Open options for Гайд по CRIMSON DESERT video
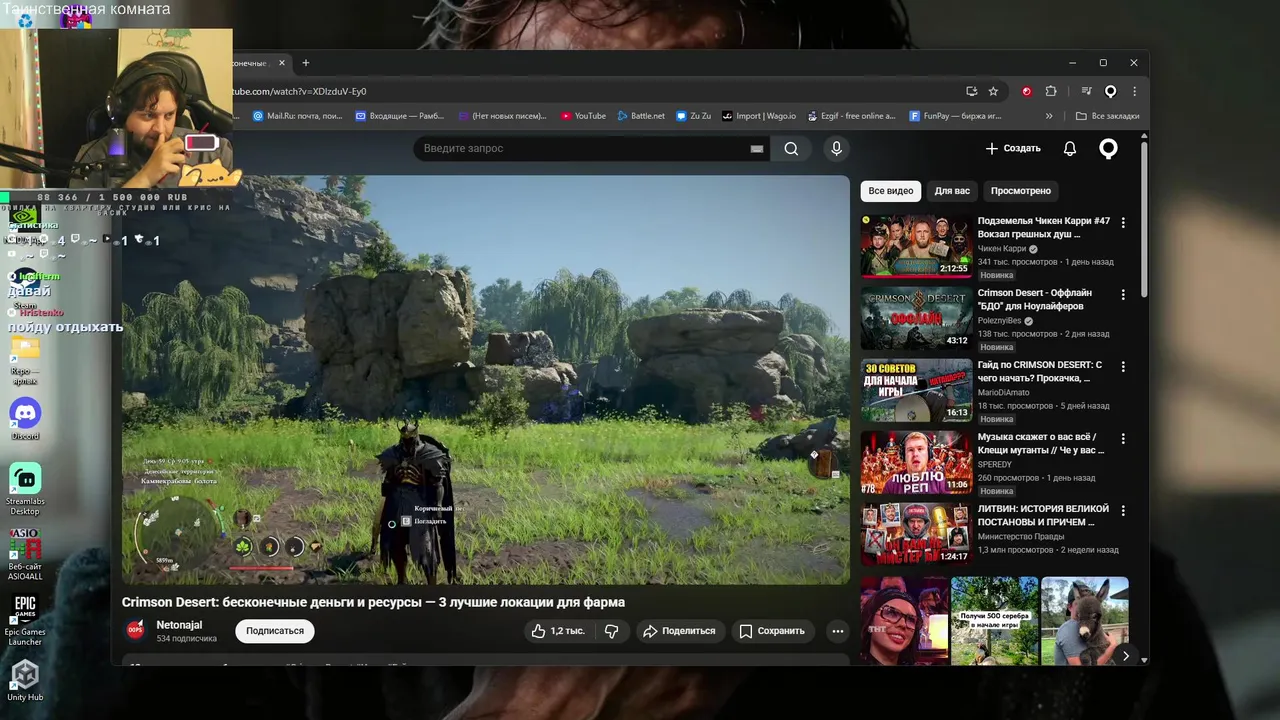This screenshot has width=1280, height=720. (x=1123, y=366)
